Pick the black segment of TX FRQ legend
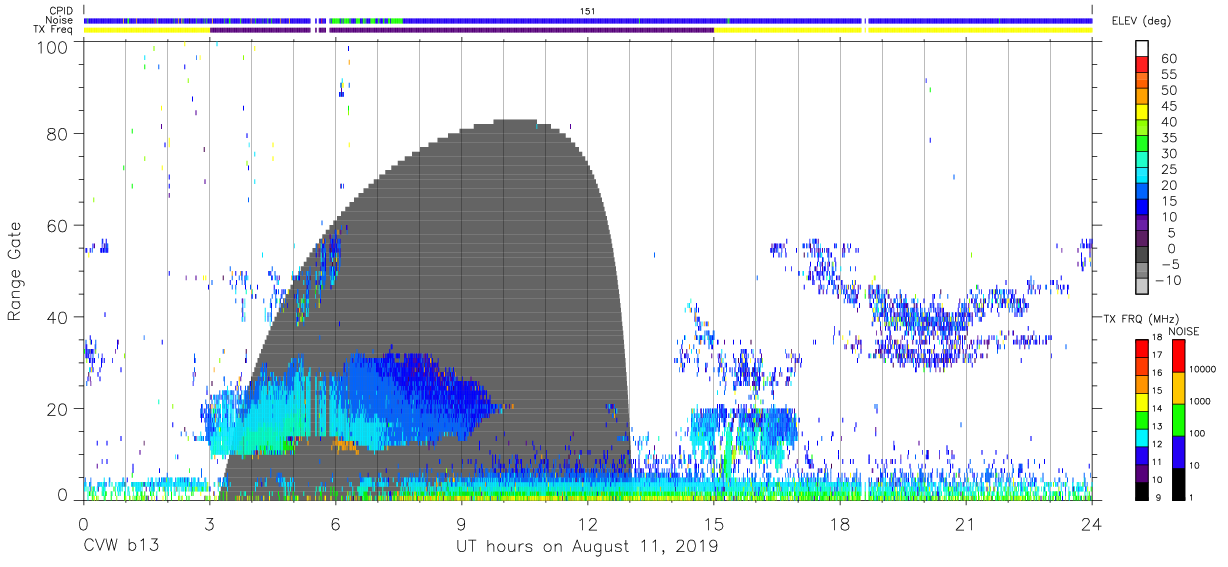The height and width of the screenshot is (567, 1228). point(1141,490)
